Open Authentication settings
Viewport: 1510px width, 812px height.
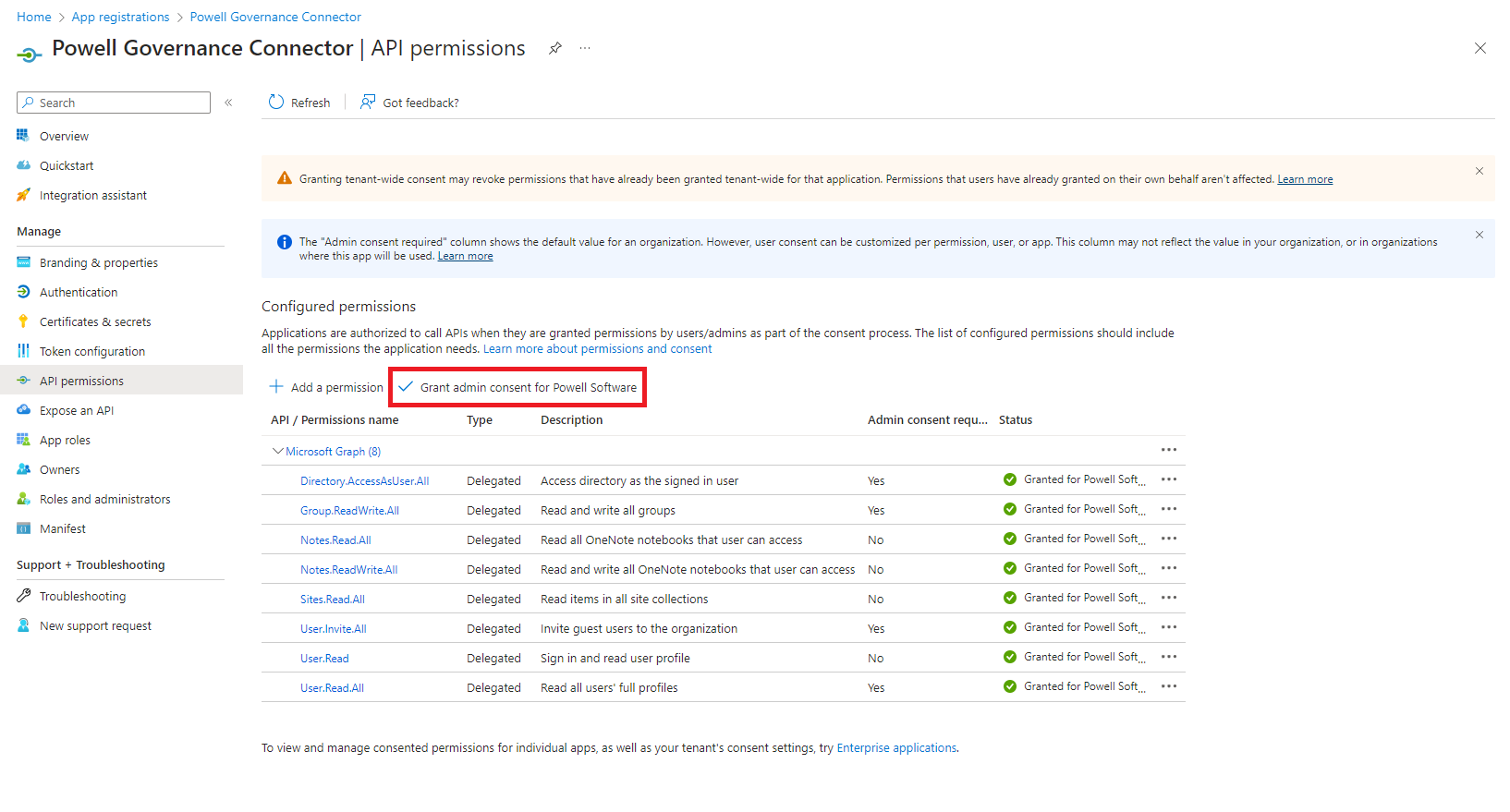(x=79, y=292)
